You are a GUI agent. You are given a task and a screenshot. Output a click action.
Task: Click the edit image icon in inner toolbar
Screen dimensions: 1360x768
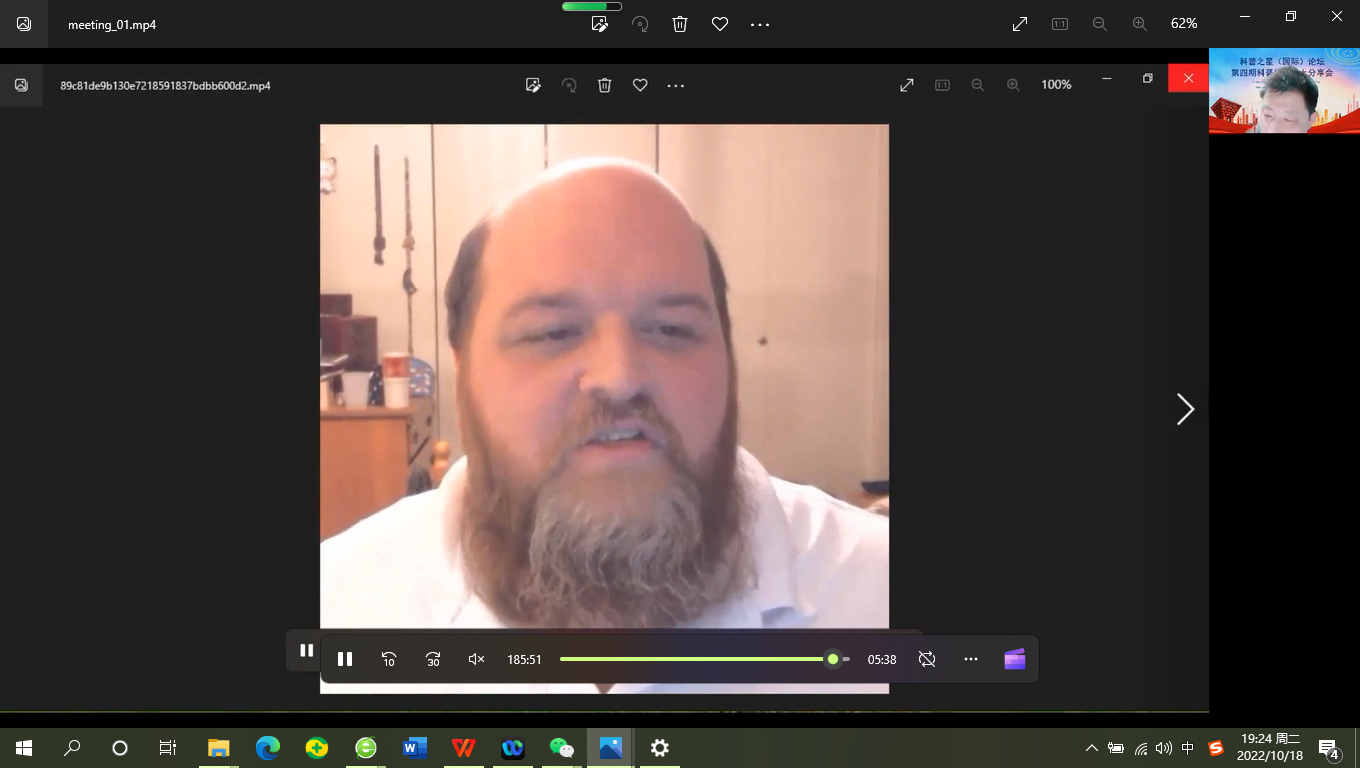(533, 85)
